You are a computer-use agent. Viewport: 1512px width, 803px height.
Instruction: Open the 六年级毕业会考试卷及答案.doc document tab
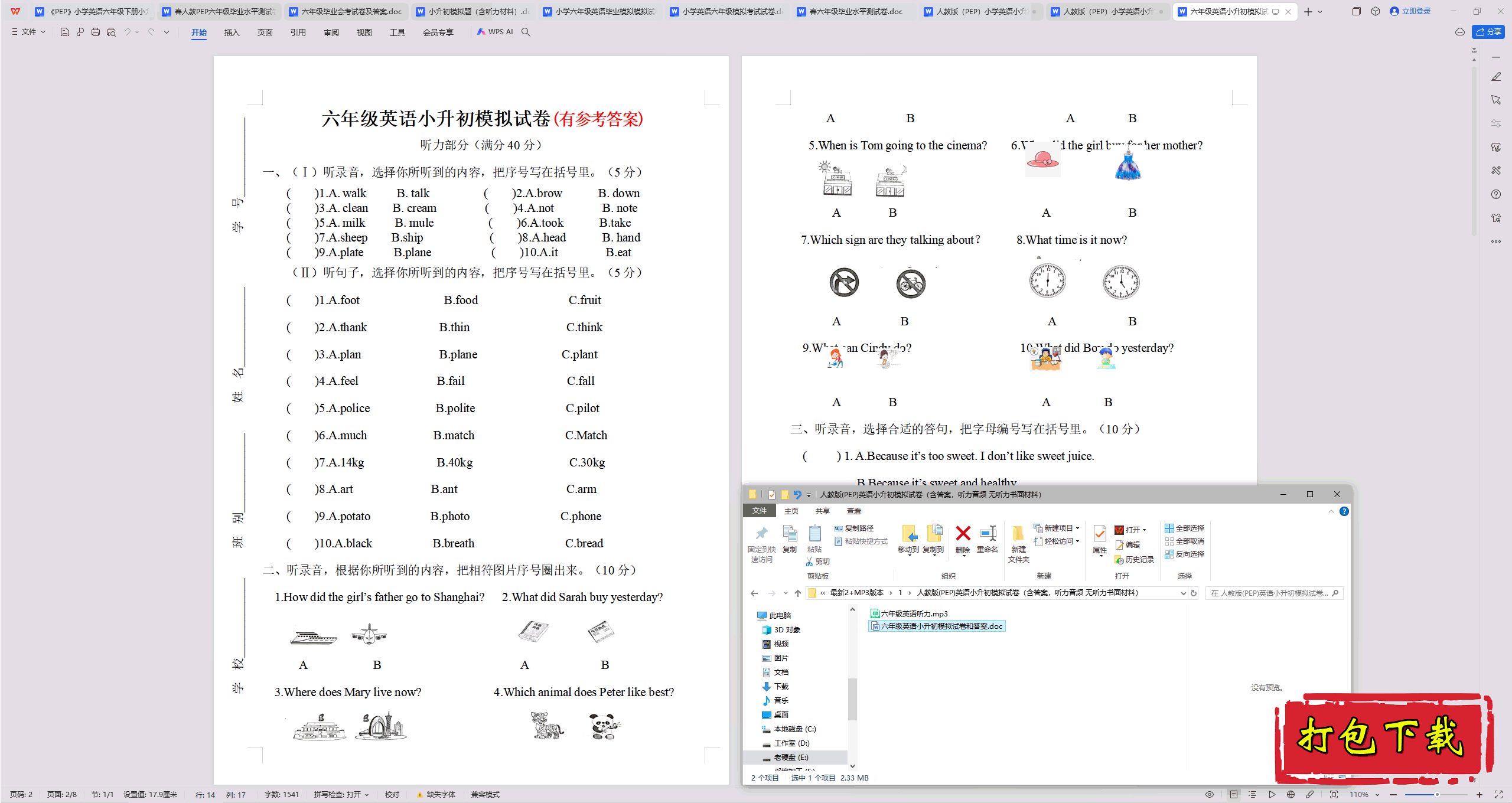pos(346,11)
